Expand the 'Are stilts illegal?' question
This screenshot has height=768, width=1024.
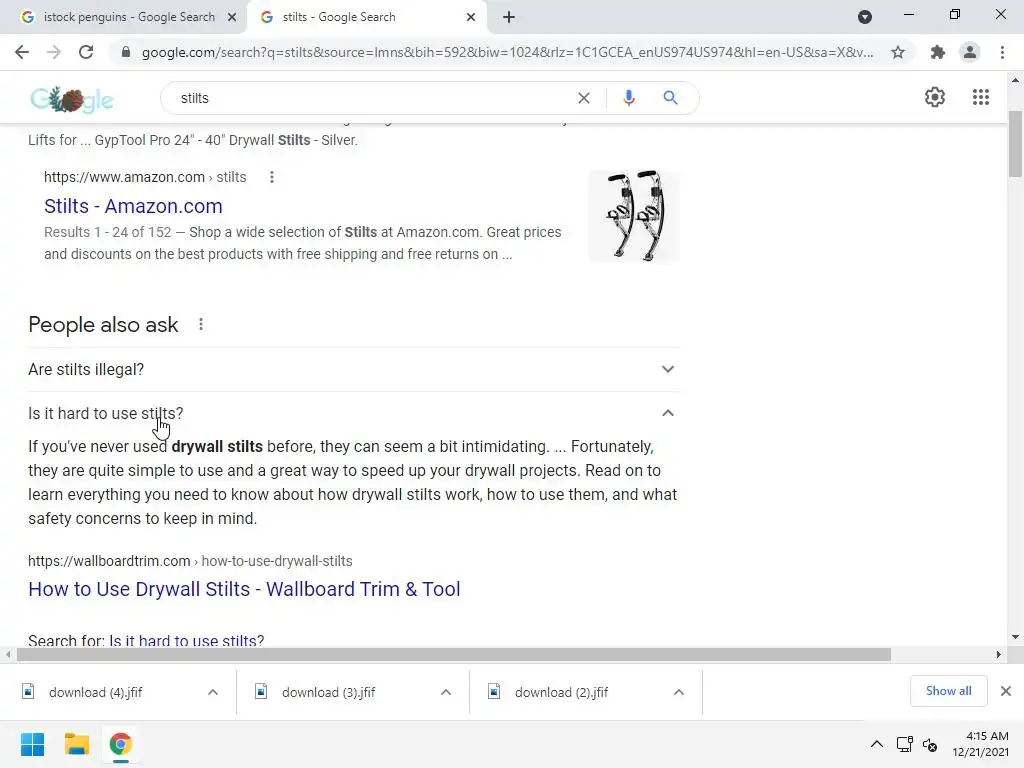click(x=354, y=369)
